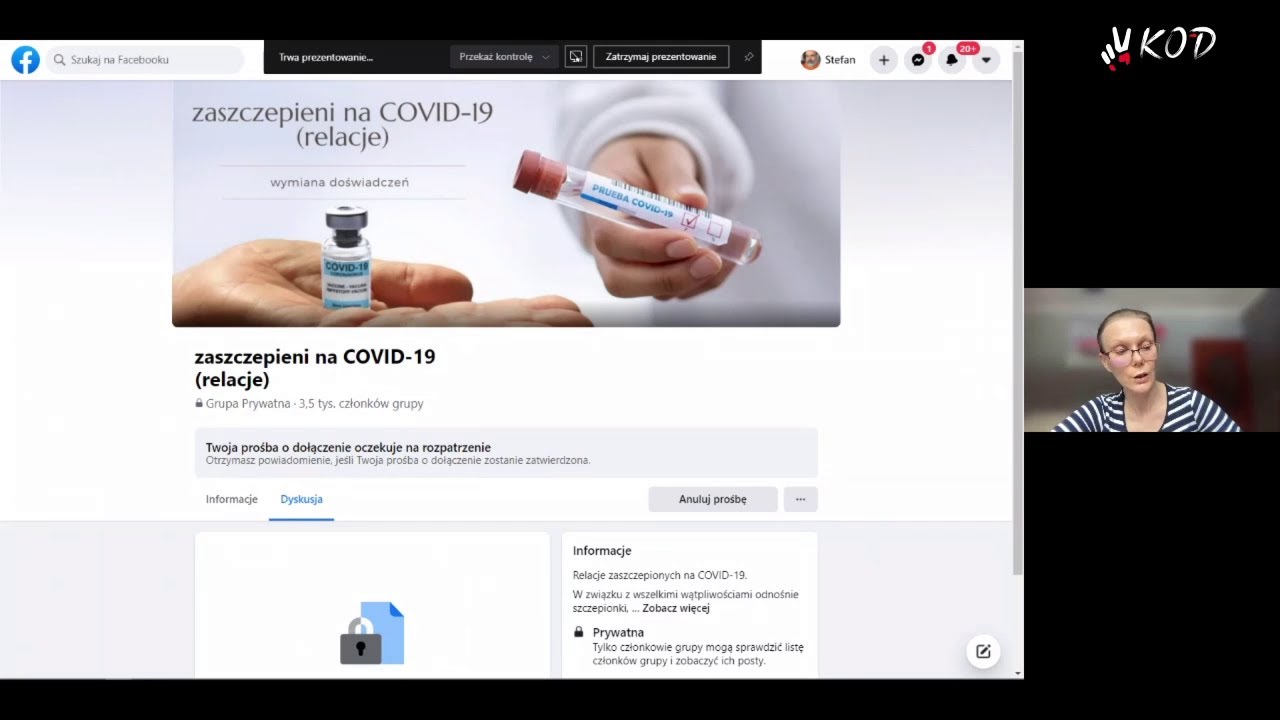This screenshot has height=720, width=1280.
Task: Open Stefan's profile avatar
Action: [811, 60]
